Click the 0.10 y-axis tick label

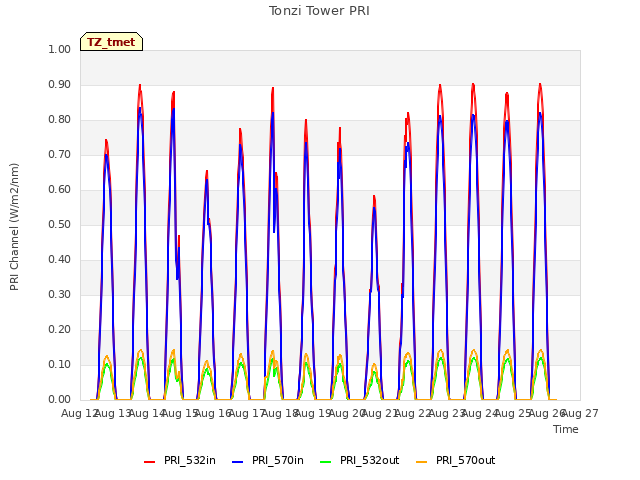tap(60, 364)
